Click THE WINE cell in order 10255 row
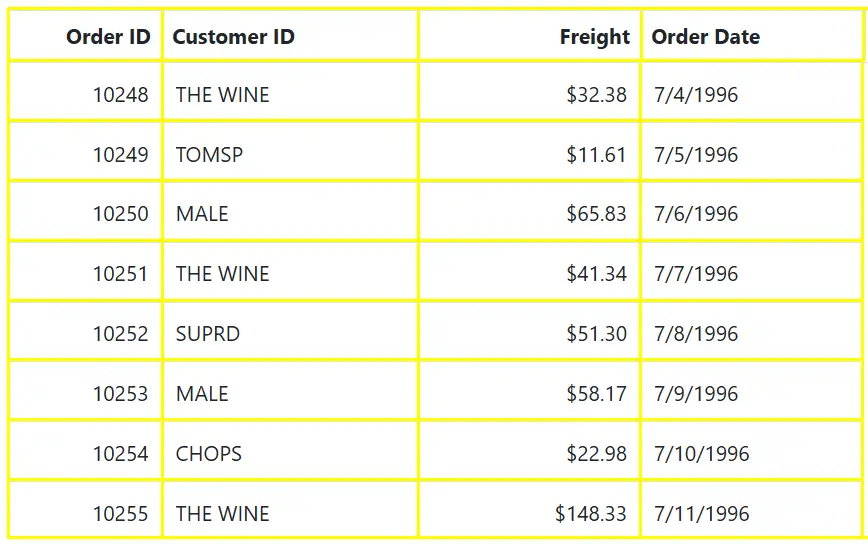Screen dimensions: 868x544 click(223, 514)
